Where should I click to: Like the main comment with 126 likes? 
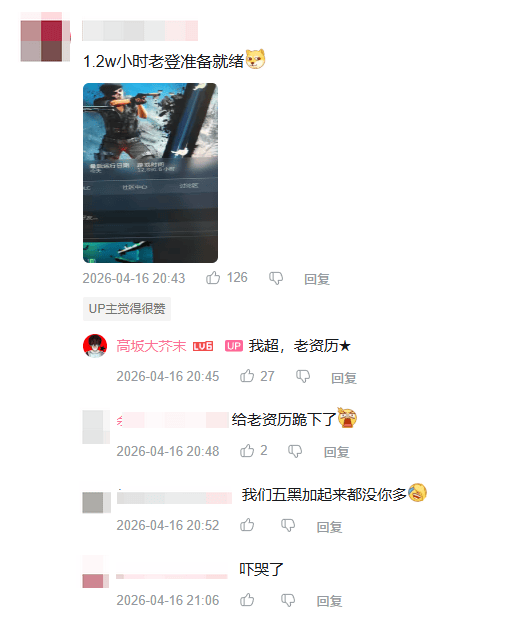click(213, 278)
